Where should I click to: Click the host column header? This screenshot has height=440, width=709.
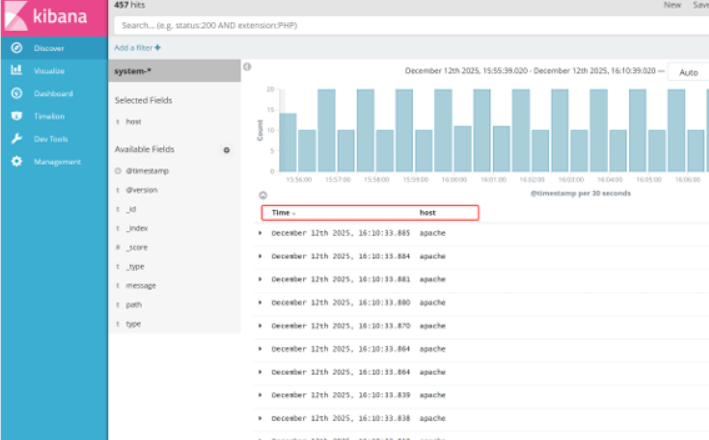(427, 213)
